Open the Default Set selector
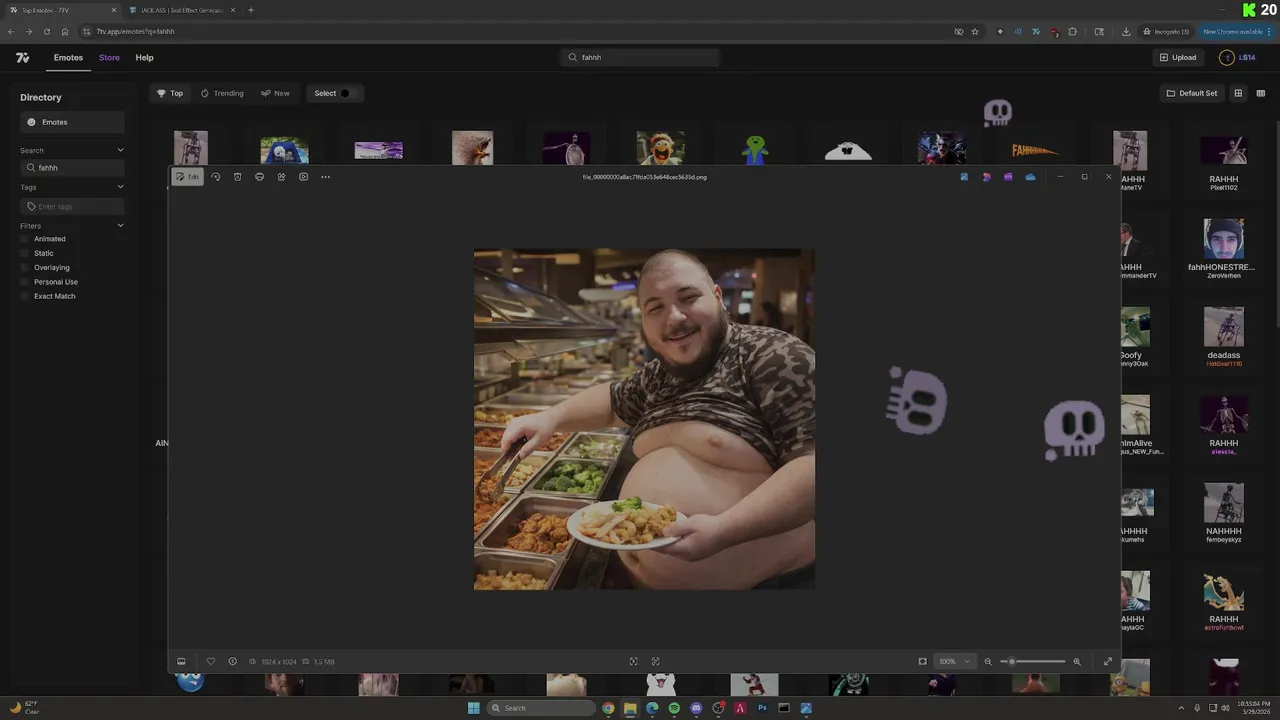 point(1192,93)
